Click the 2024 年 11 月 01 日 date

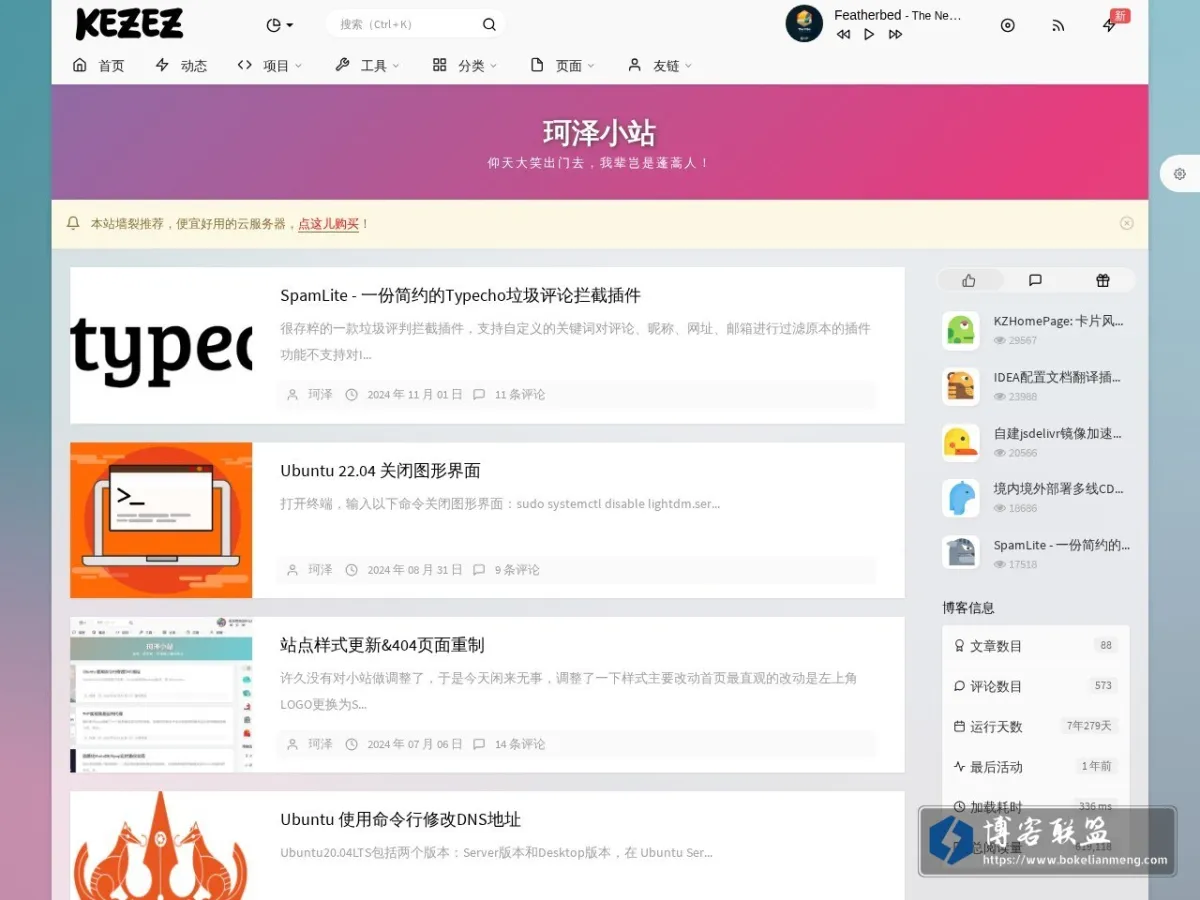[x=415, y=395]
